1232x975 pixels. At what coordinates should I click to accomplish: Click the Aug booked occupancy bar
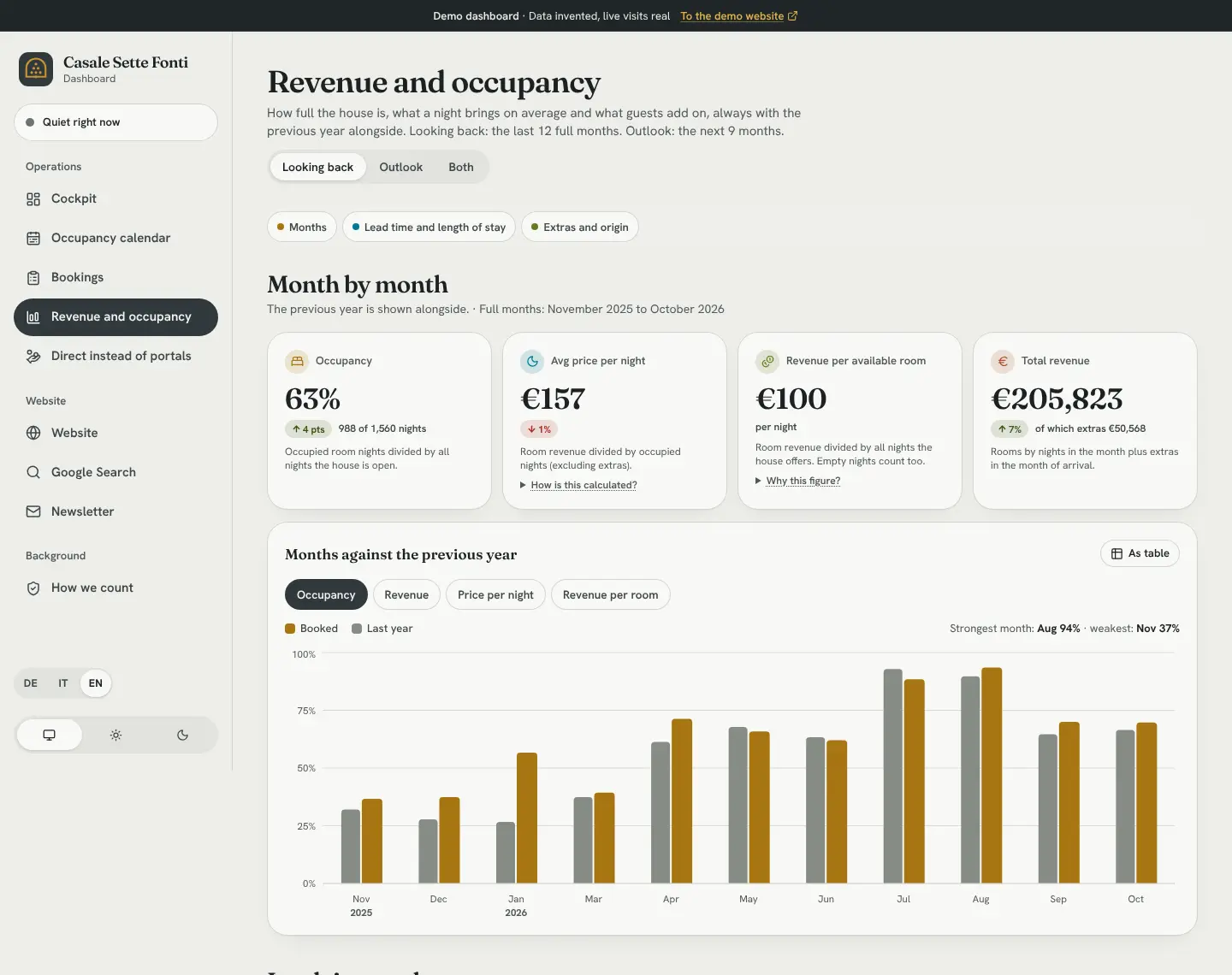992,775
